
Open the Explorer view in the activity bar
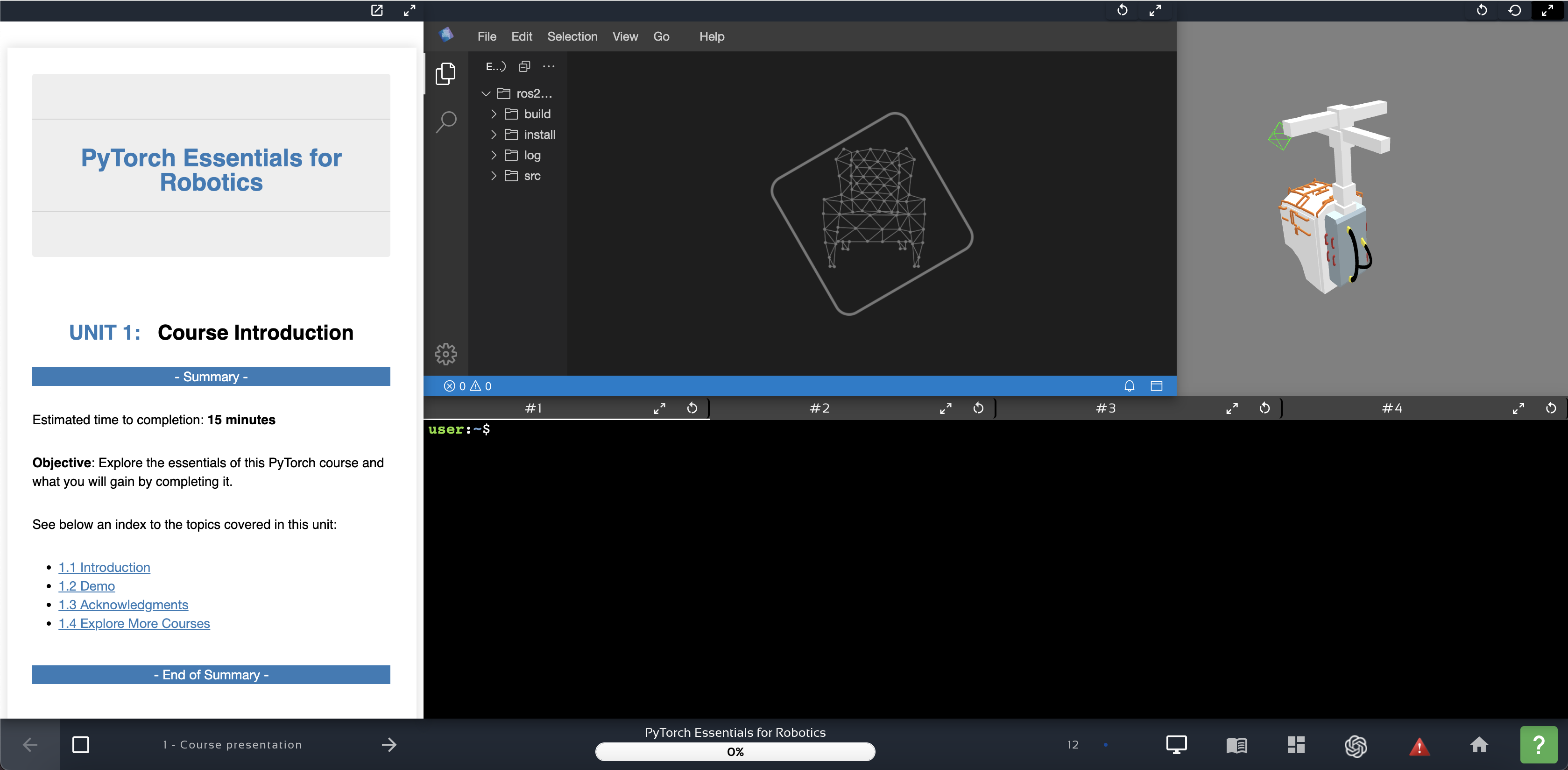coord(445,74)
